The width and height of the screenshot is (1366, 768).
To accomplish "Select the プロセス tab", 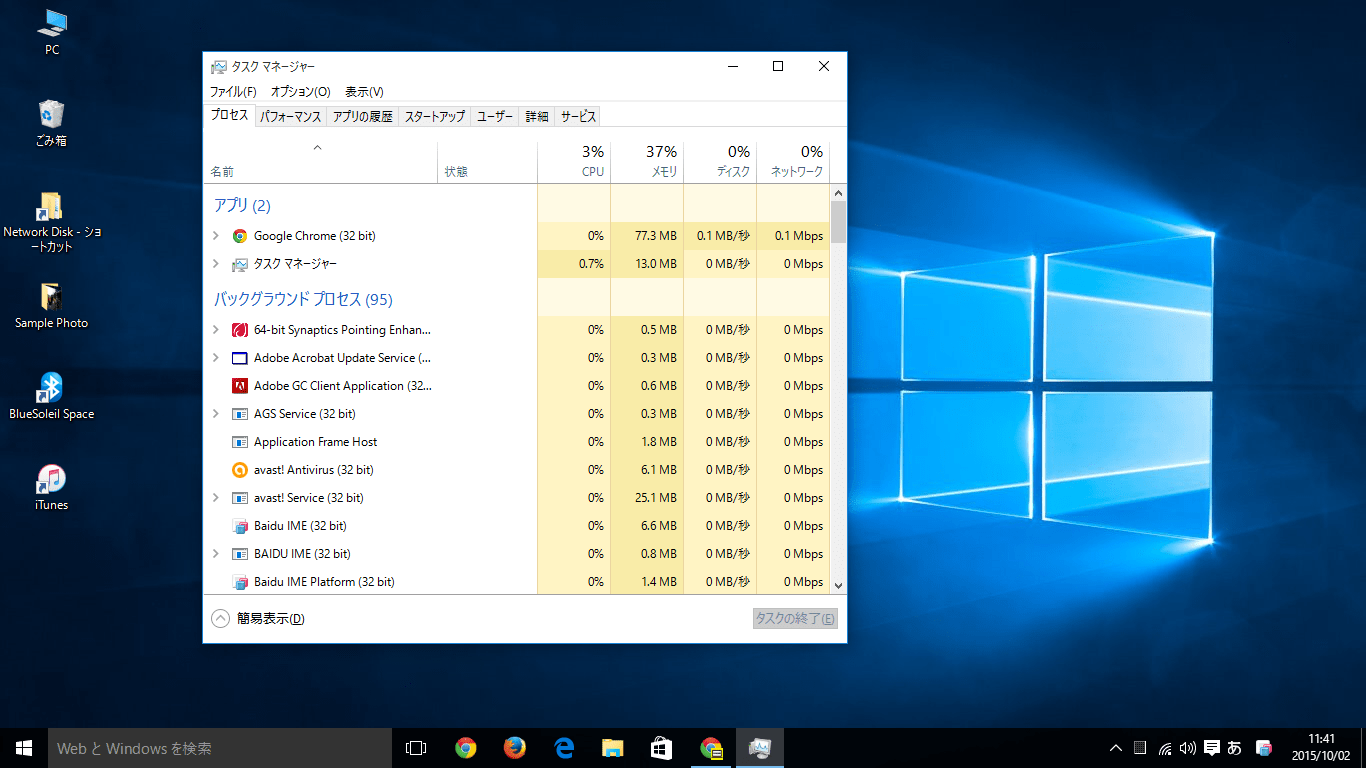I will pos(229,115).
